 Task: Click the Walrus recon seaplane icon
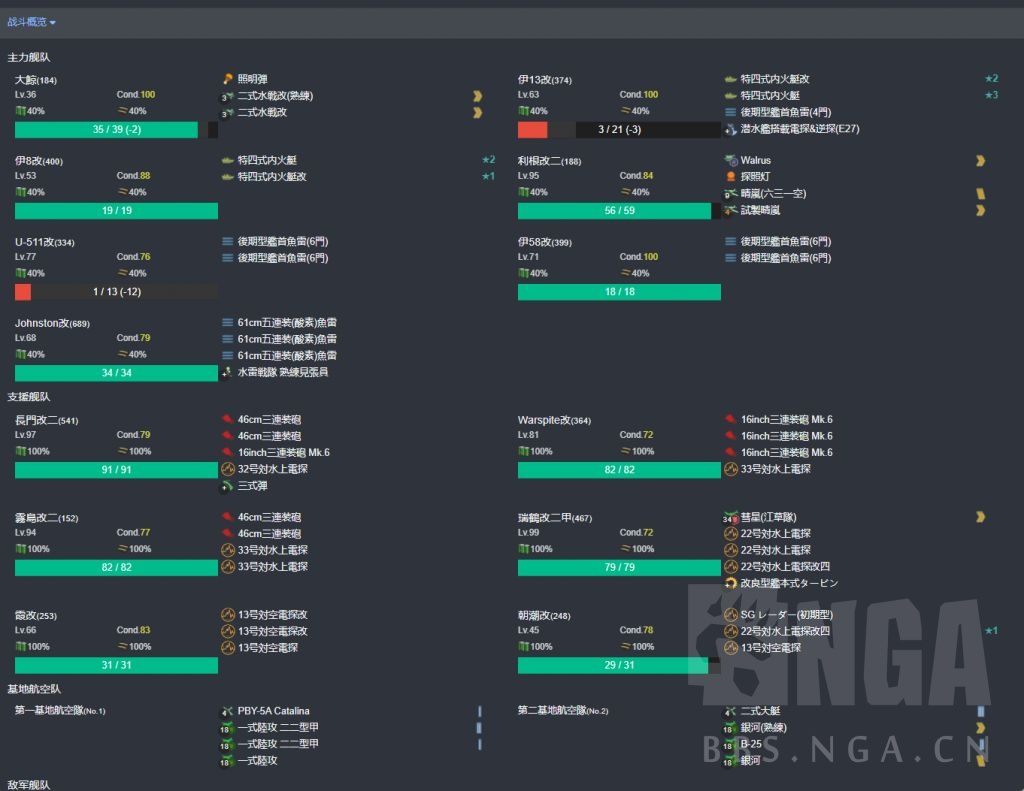(733, 159)
